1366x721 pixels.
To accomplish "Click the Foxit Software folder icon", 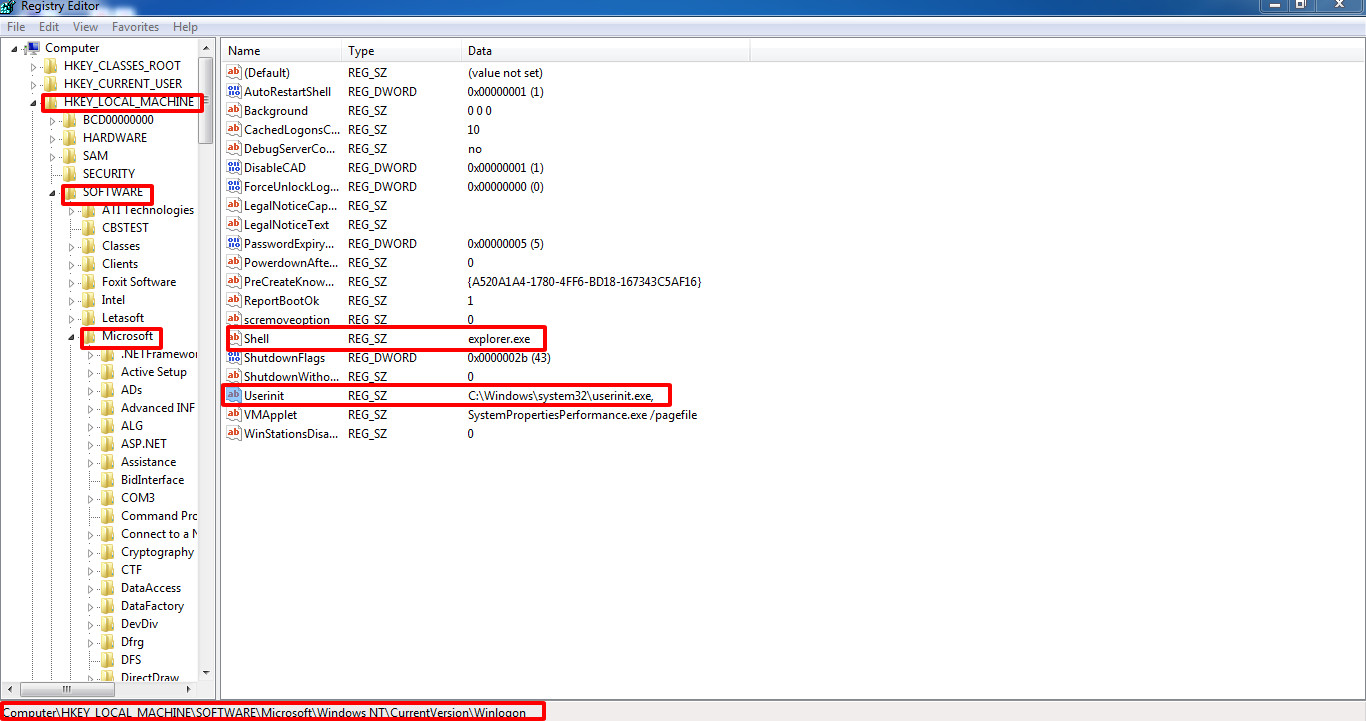I will 89,282.
